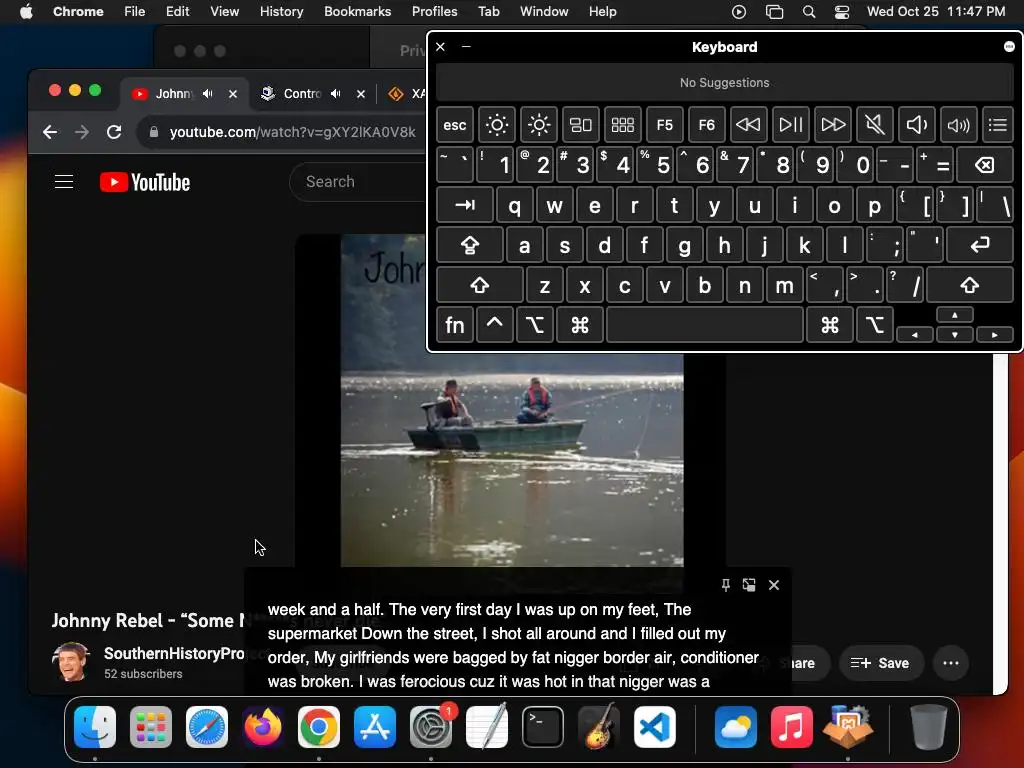Tap the tab key on Keyboard
Image resolution: width=1024 pixels, height=768 pixels.
pyautogui.click(x=464, y=205)
